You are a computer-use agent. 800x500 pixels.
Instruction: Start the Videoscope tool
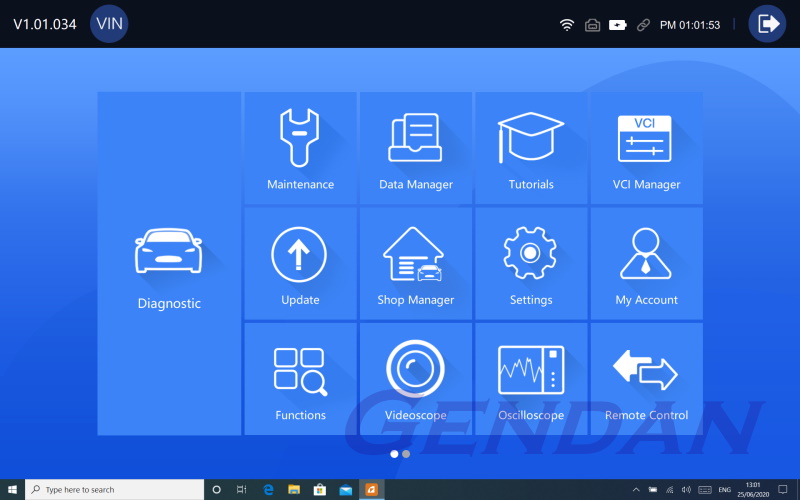(x=415, y=379)
